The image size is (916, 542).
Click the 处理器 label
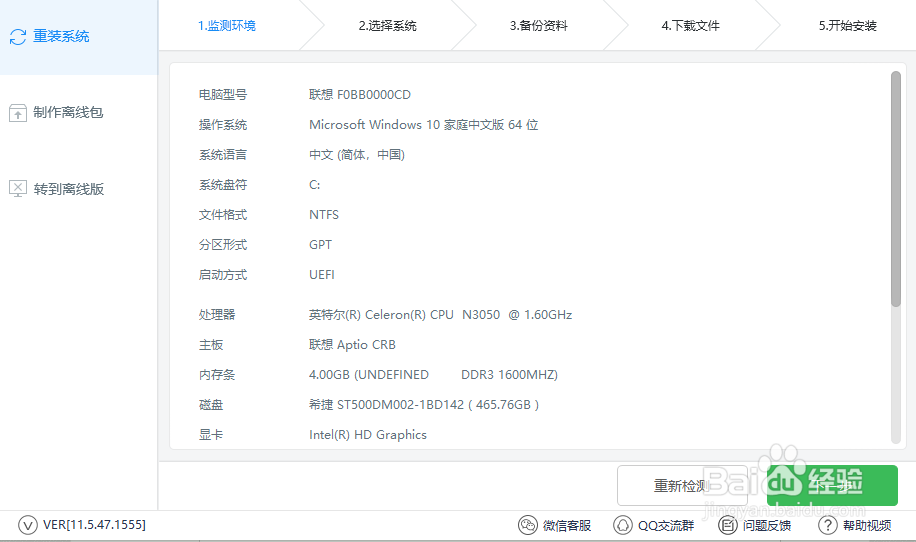(x=217, y=315)
